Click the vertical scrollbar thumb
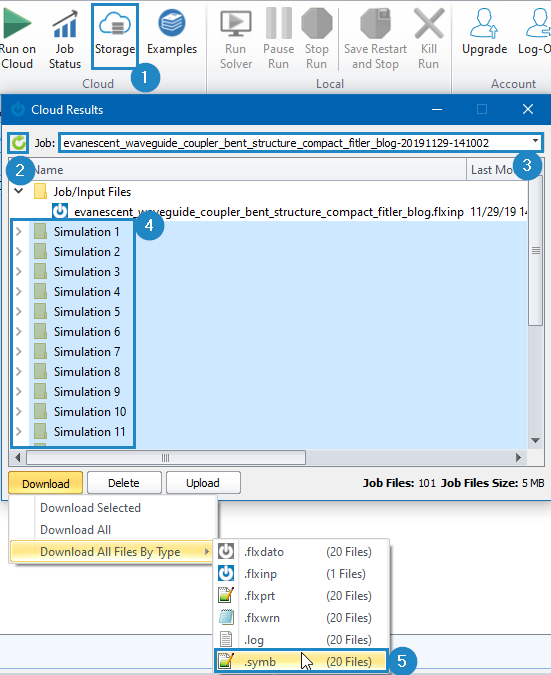The image size is (551, 675). coord(536,251)
